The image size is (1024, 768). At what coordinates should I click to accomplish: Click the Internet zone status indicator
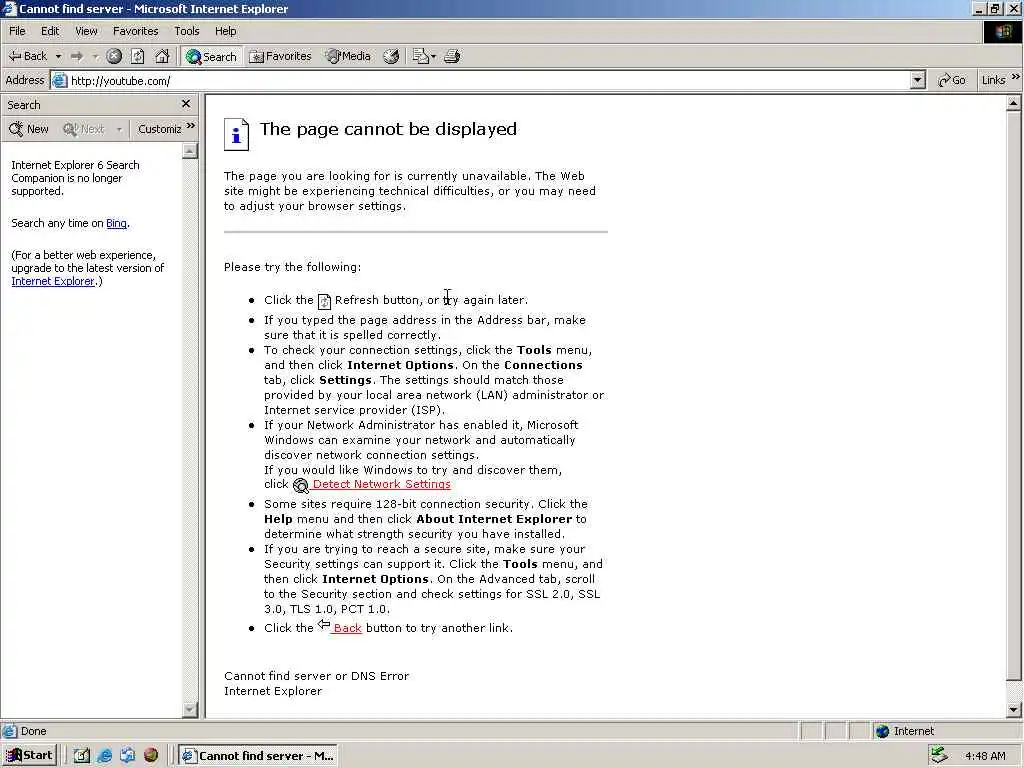click(x=905, y=731)
